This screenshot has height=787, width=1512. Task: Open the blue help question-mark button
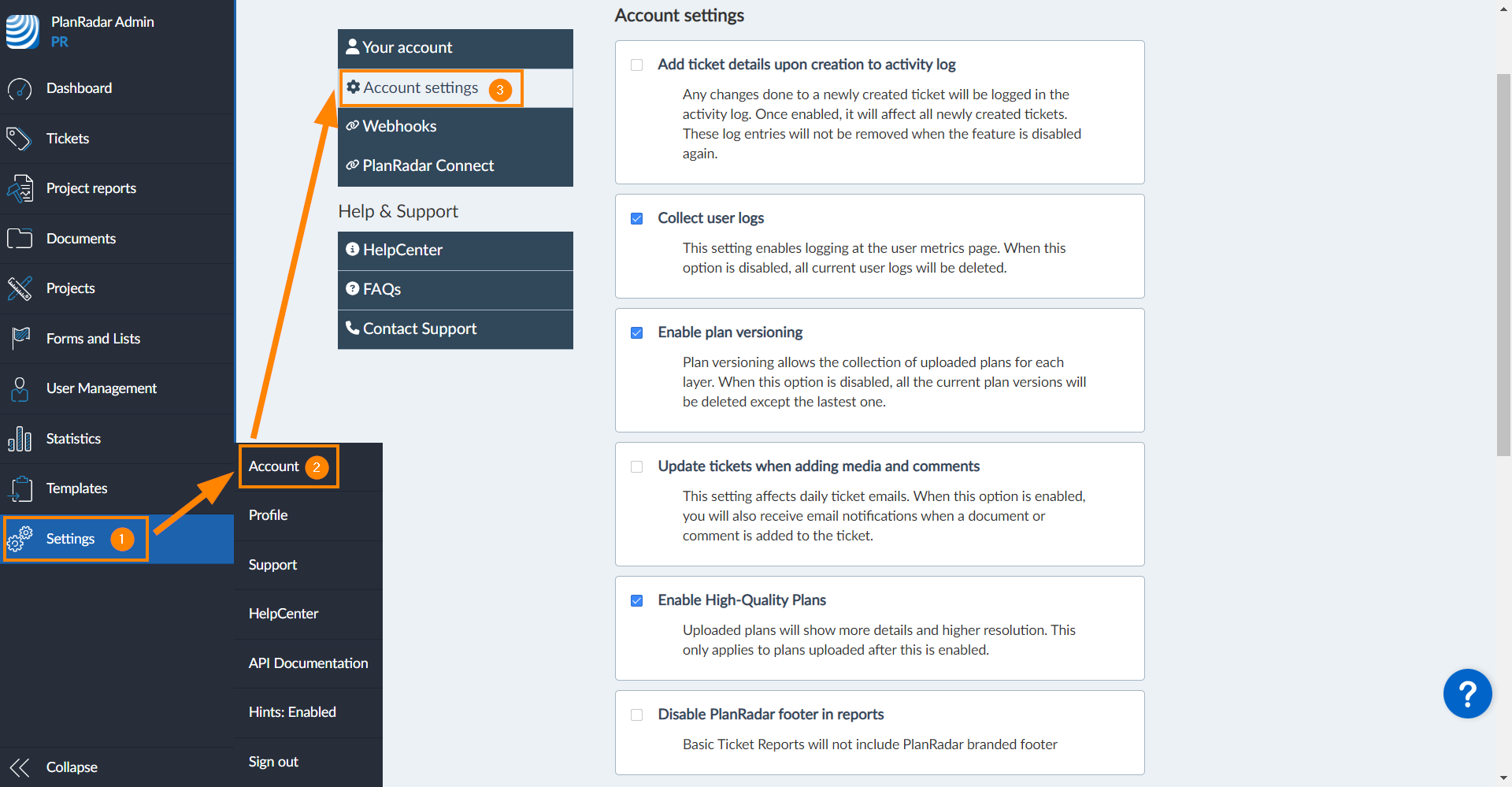1467,694
